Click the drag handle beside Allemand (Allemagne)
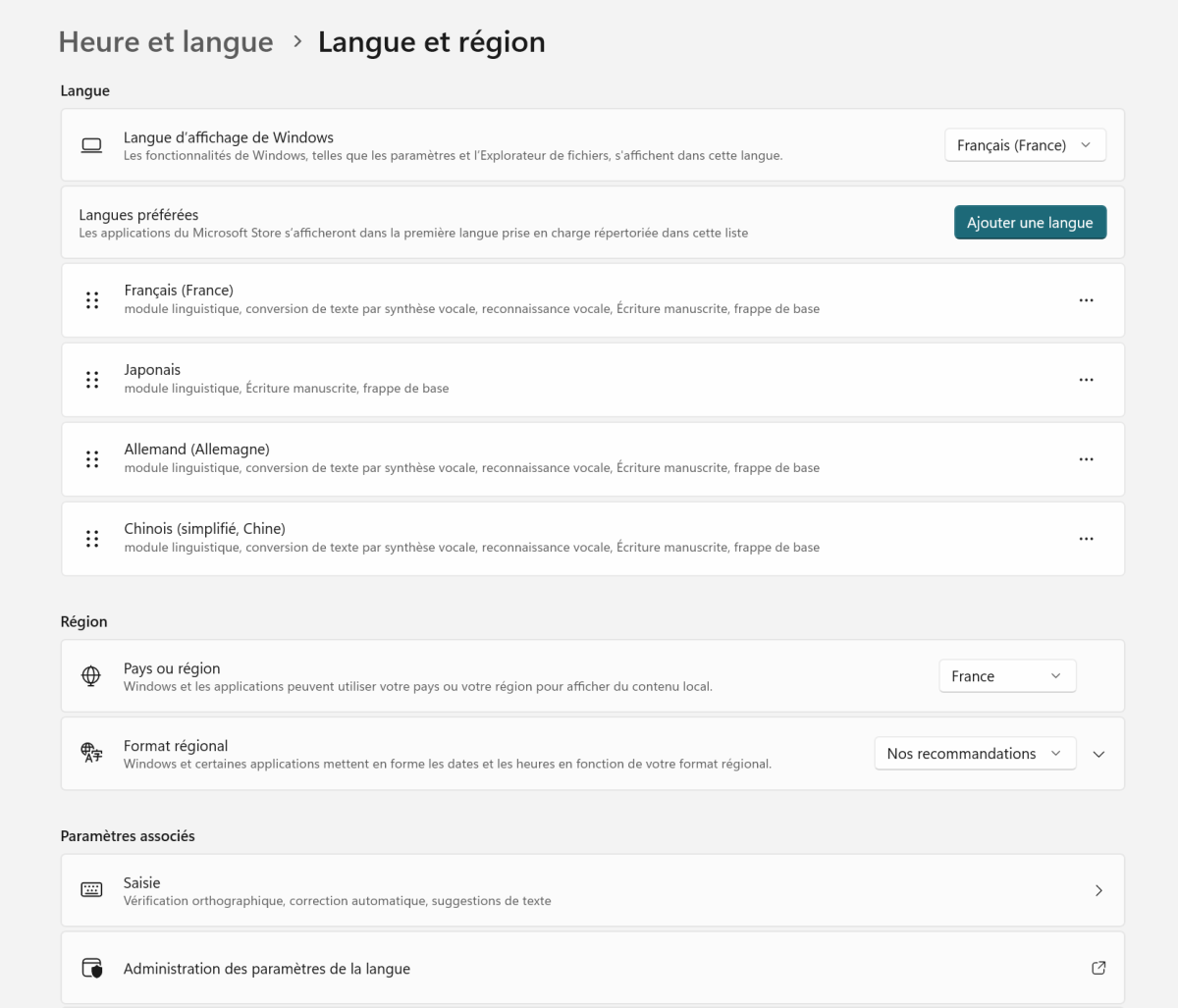This screenshot has width=1178, height=1008. [92, 459]
